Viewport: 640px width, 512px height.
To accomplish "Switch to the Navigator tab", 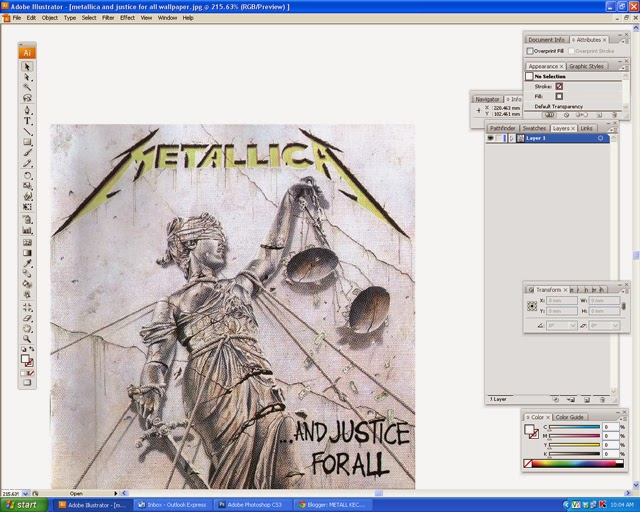I will coord(487,99).
